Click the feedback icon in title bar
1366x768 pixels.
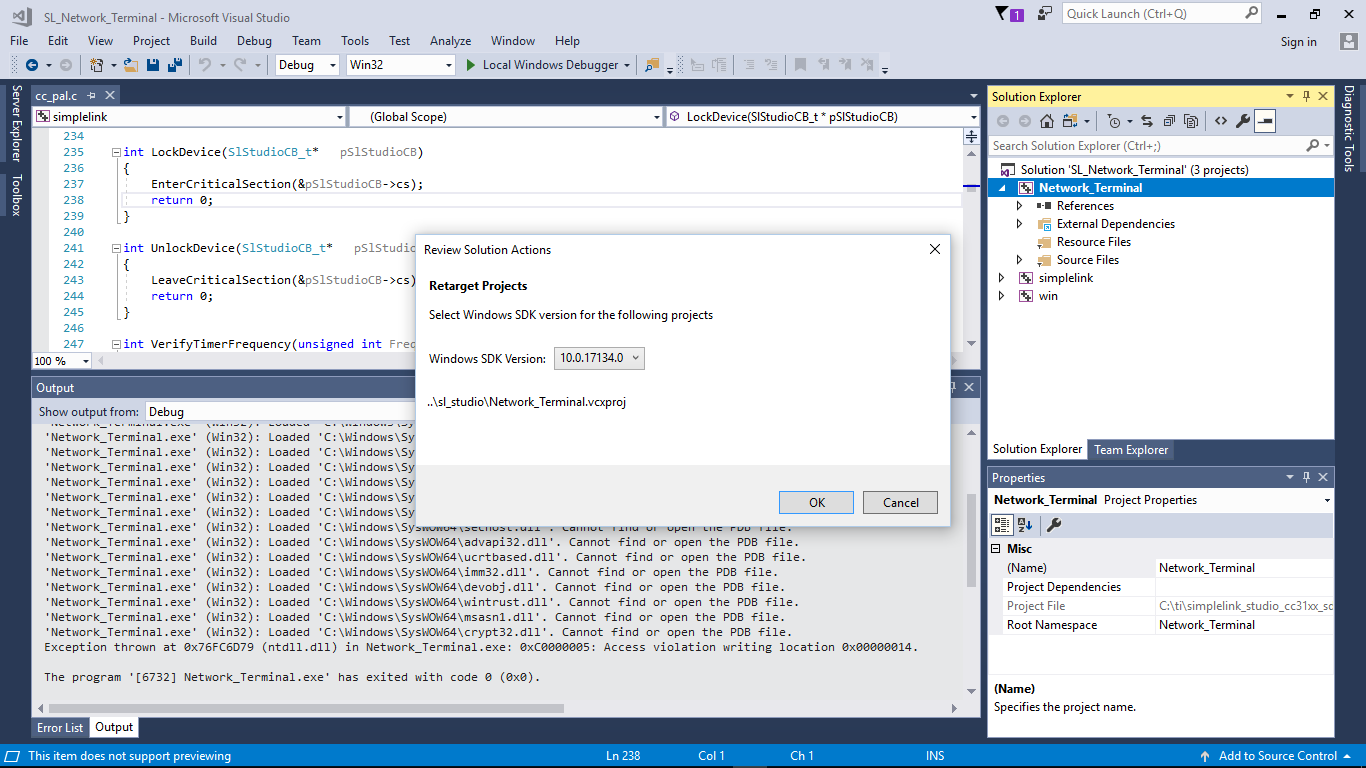1045,14
